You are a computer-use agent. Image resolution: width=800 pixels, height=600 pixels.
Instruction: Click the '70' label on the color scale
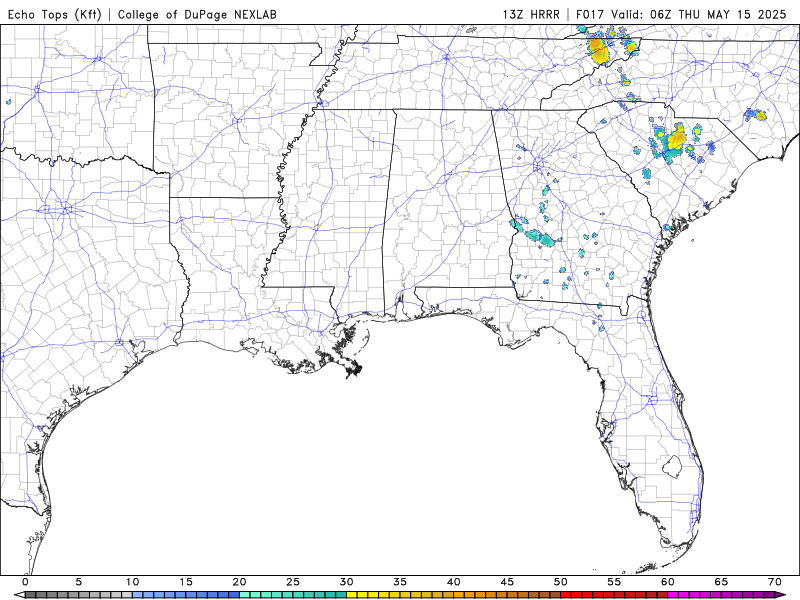pyautogui.click(x=775, y=582)
